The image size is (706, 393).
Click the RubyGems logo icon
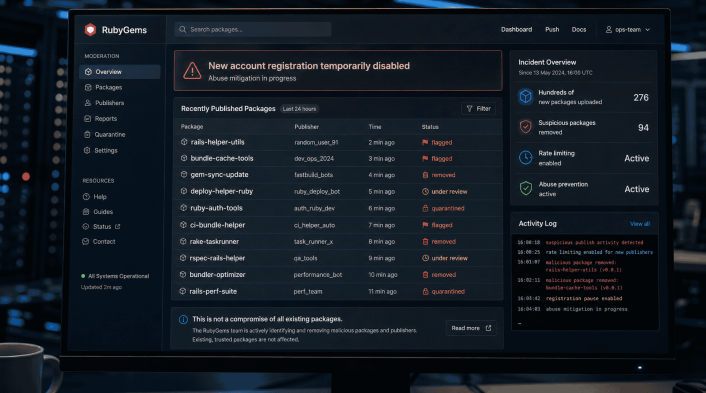pos(90,30)
